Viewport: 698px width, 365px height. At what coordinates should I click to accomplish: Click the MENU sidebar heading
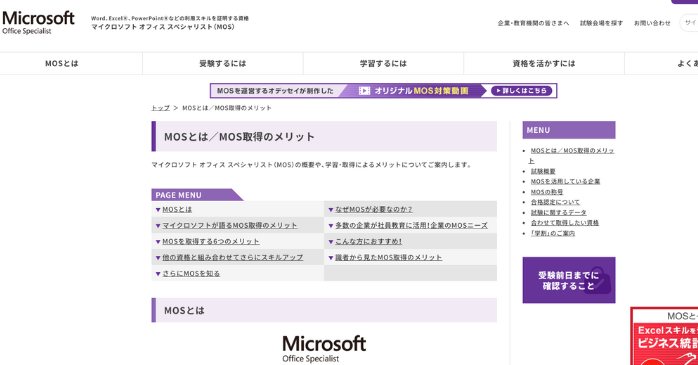(569, 130)
